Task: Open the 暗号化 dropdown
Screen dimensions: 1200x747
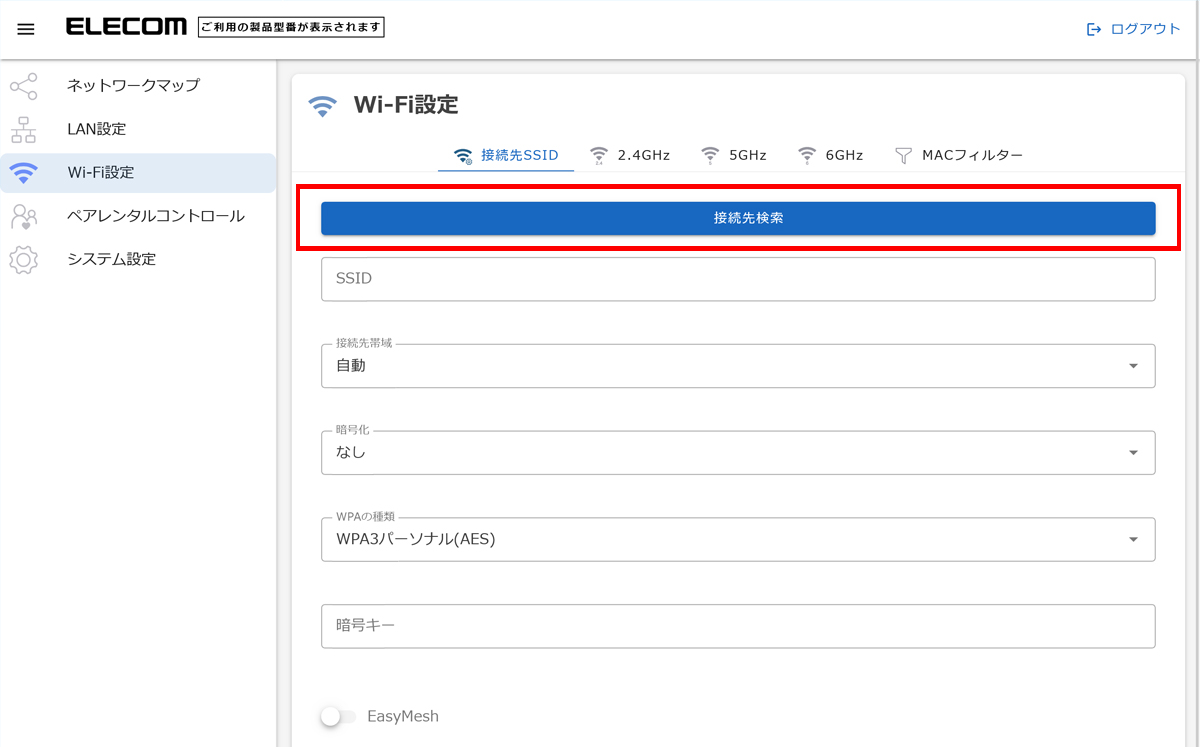Action: click(1133, 452)
